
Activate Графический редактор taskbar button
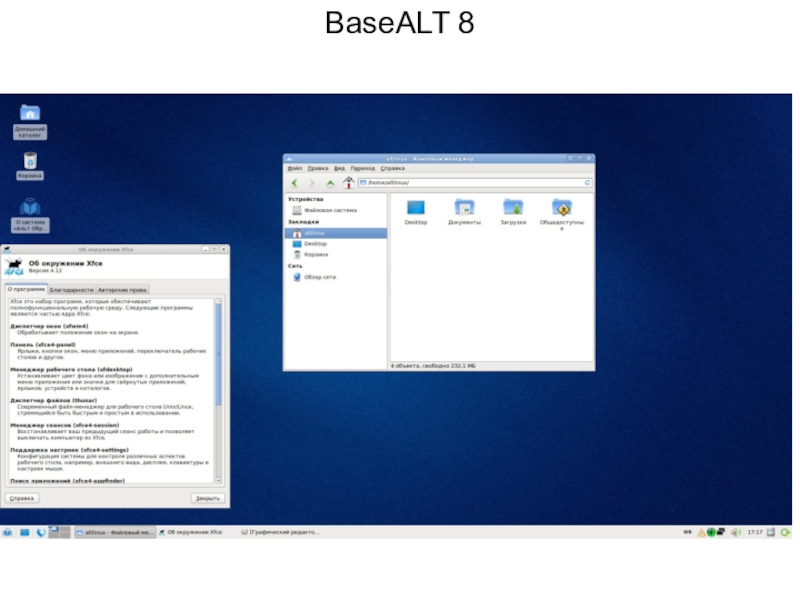point(280,532)
